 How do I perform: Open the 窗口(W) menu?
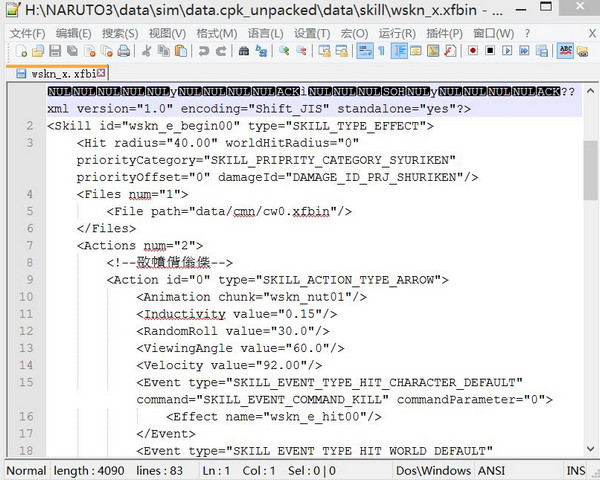pyautogui.click(x=494, y=34)
